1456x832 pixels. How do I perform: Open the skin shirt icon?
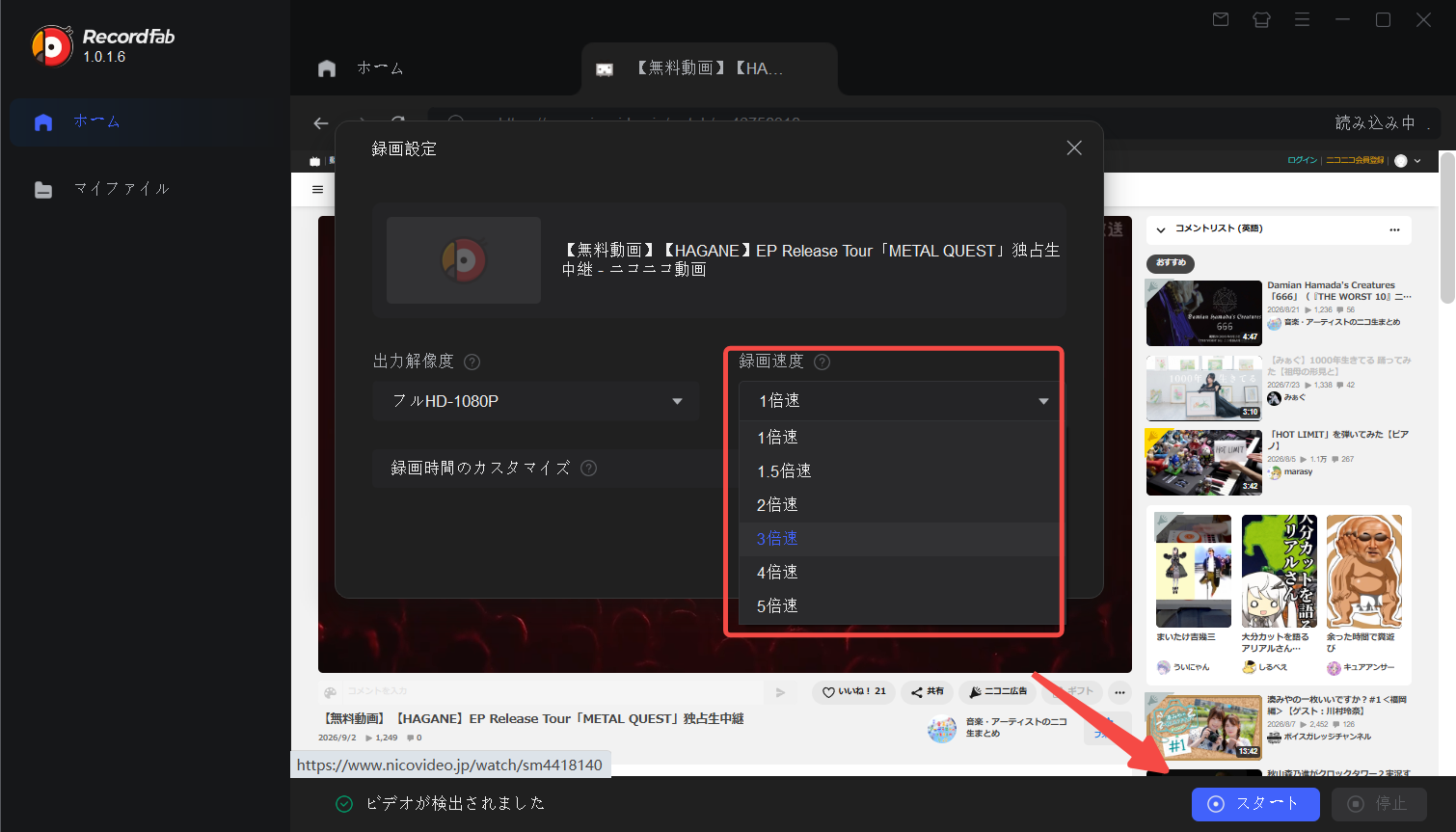pyautogui.click(x=1261, y=19)
